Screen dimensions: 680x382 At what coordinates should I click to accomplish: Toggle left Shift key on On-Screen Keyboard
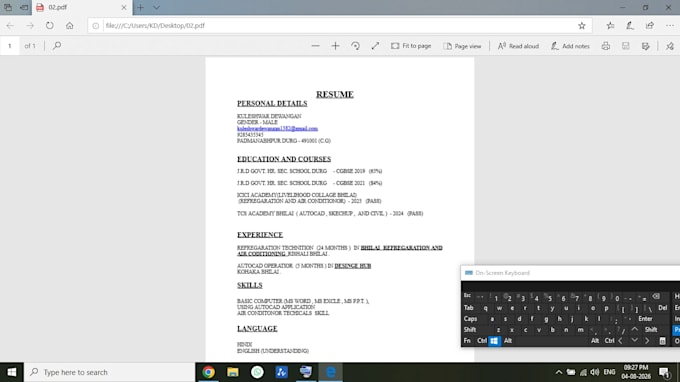(x=470, y=330)
